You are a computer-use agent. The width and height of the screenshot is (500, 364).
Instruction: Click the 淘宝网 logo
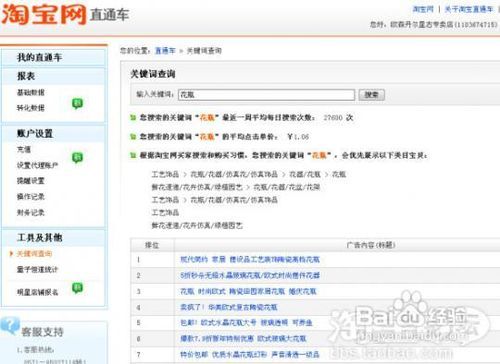click(x=44, y=14)
